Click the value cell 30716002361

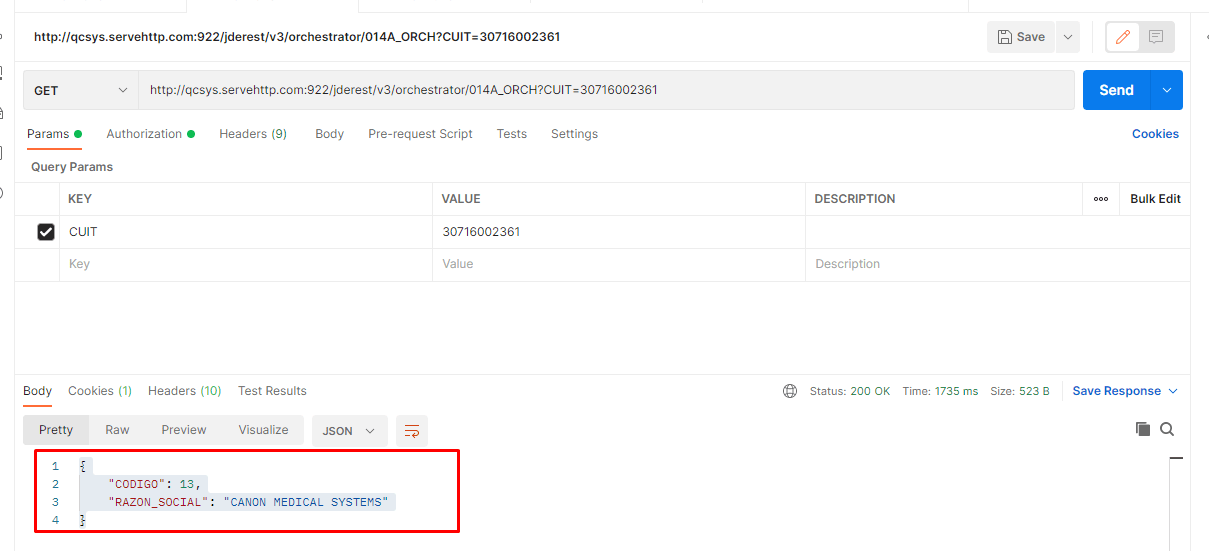click(x=619, y=232)
